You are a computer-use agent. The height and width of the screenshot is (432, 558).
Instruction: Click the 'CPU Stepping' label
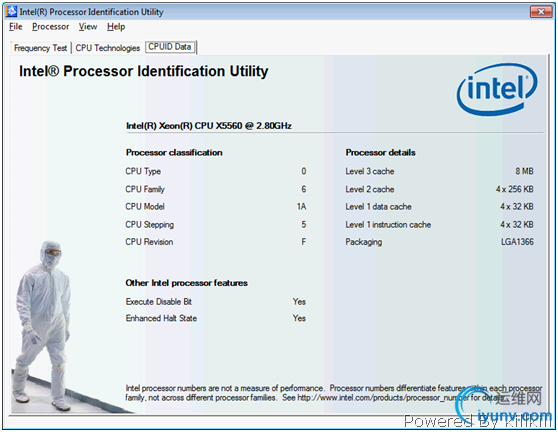point(149,225)
